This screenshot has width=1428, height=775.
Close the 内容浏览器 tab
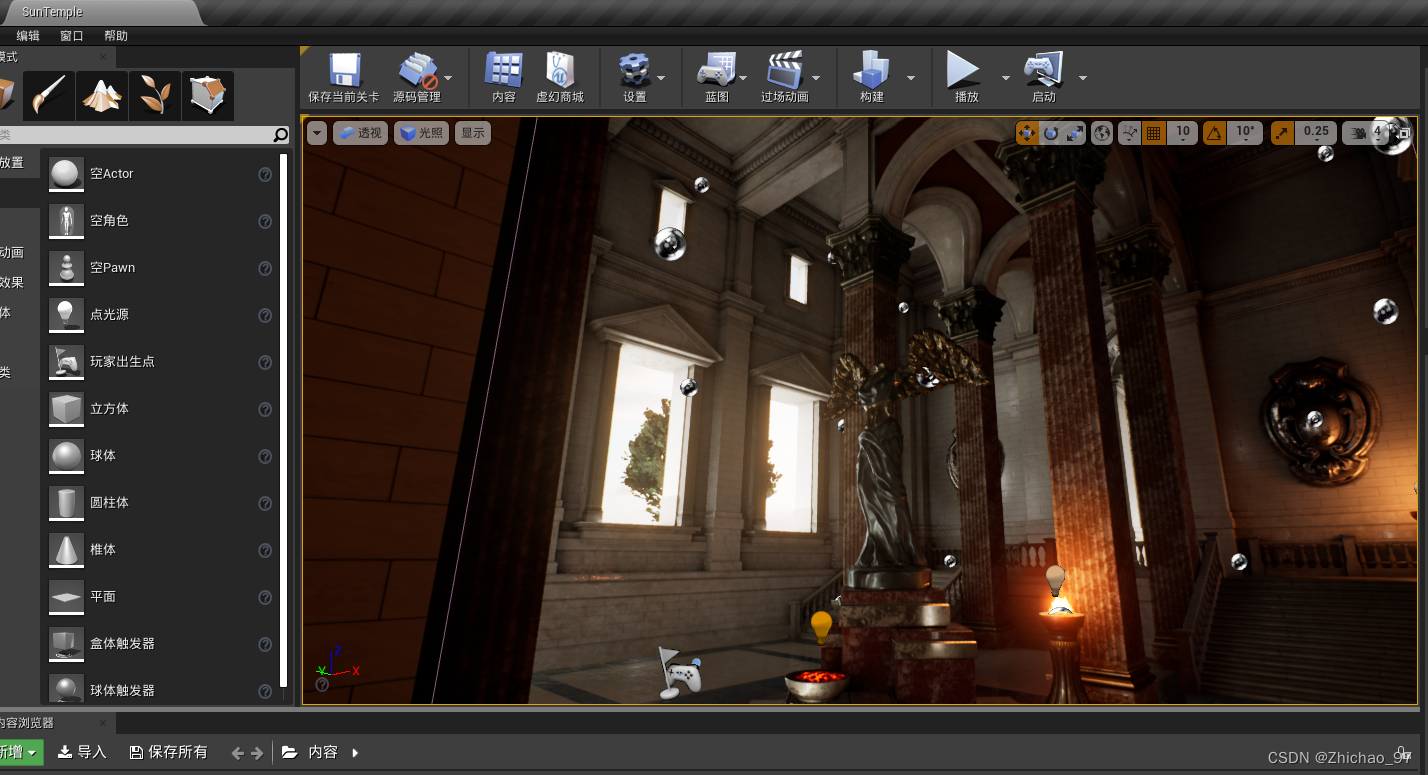click(102, 723)
